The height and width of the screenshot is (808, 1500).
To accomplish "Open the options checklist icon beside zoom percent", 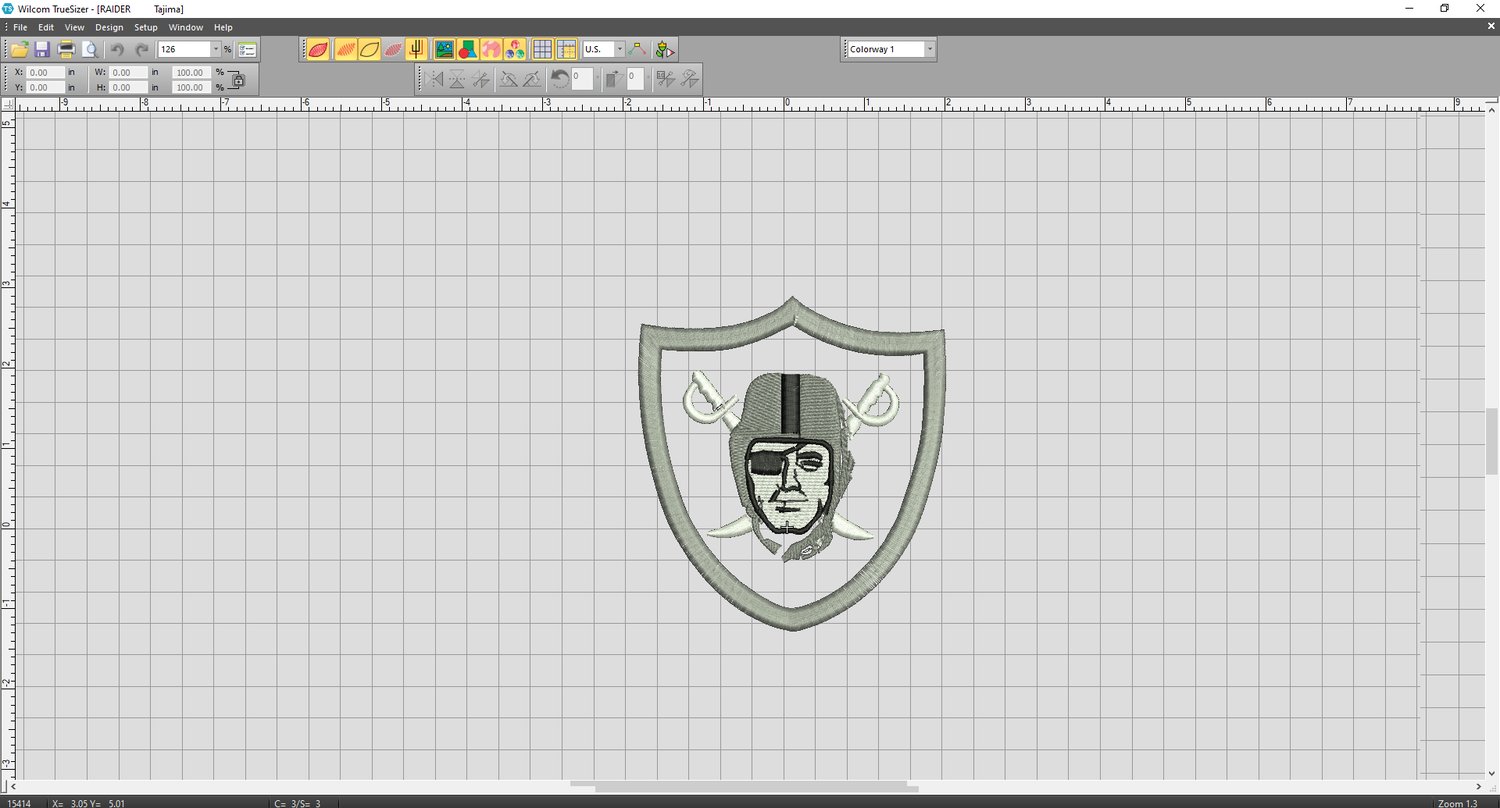I will [247, 49].
